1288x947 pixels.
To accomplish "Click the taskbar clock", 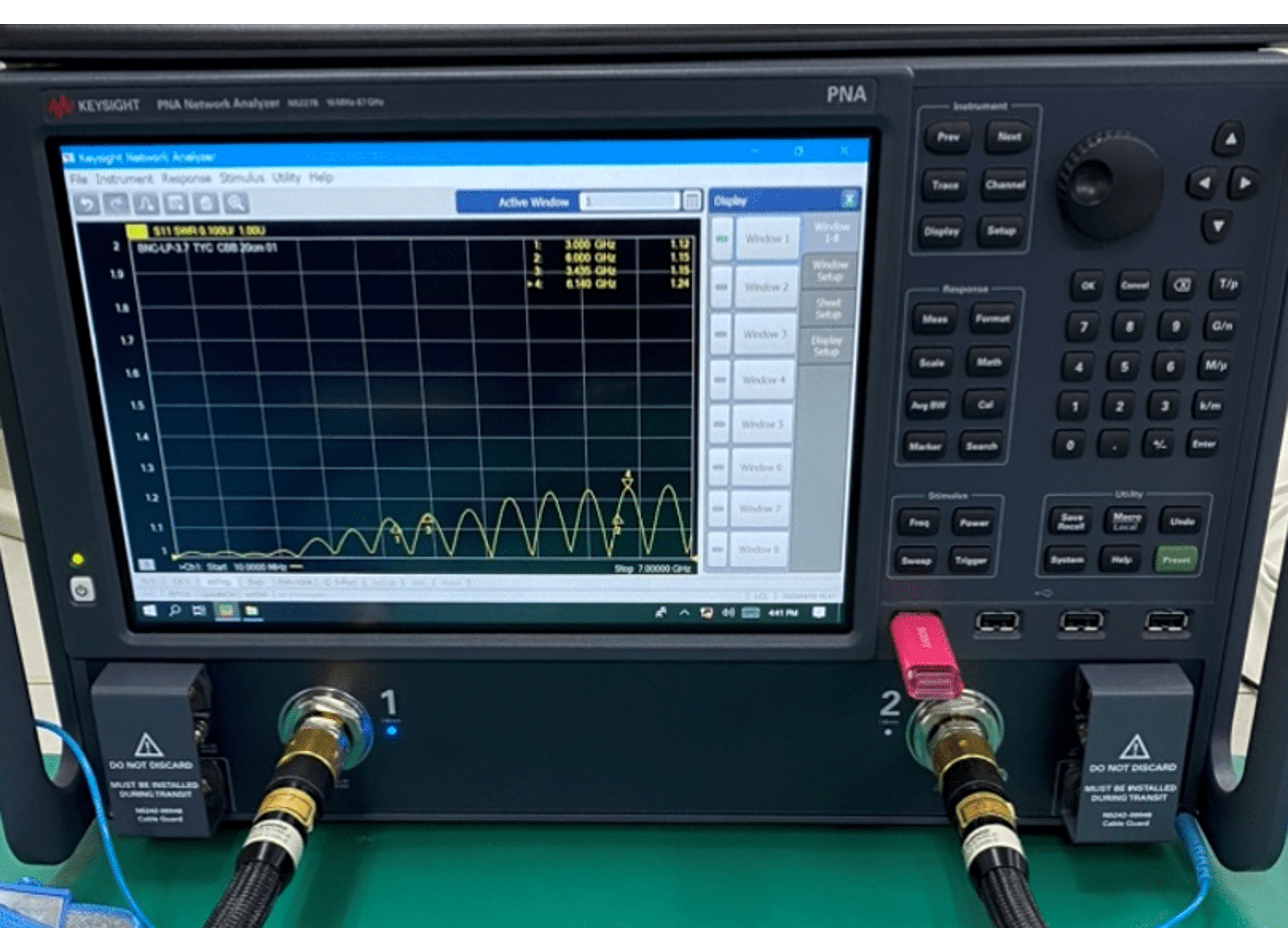I will [x=783, y=613].
